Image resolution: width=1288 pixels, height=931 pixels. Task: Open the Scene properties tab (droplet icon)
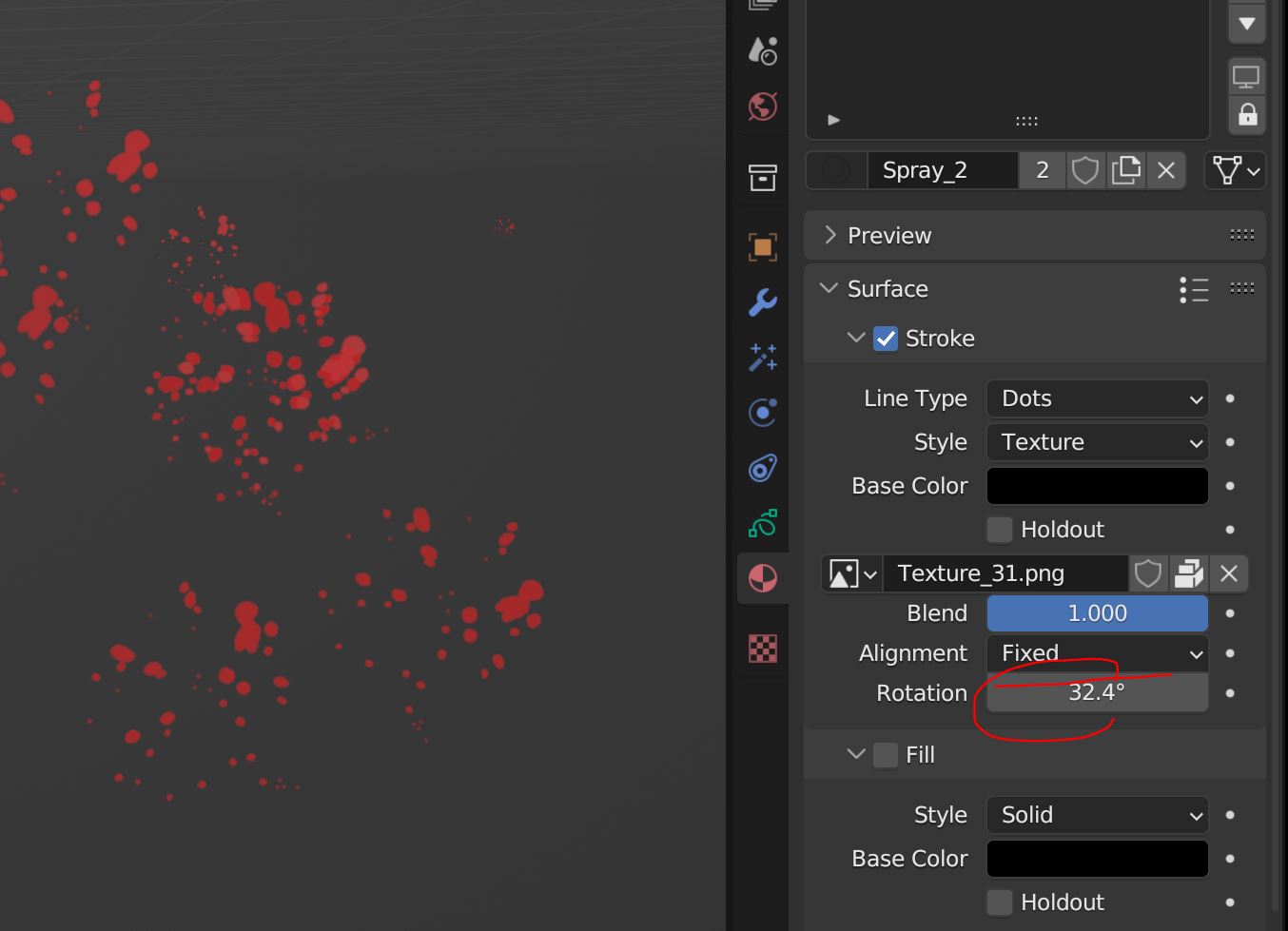point(762,50)
